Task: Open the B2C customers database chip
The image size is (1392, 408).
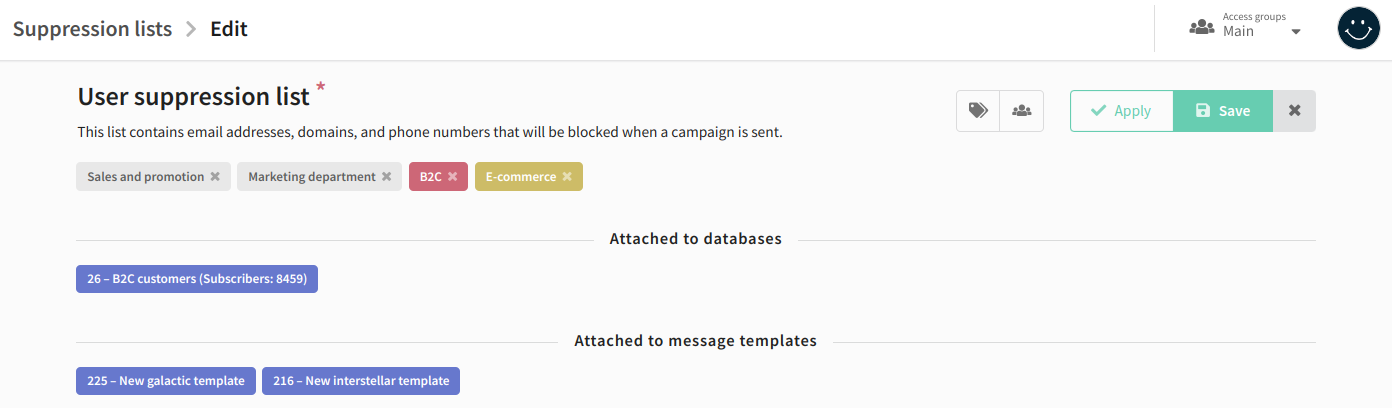Action: pyautogui.click(x=197, y=279)
